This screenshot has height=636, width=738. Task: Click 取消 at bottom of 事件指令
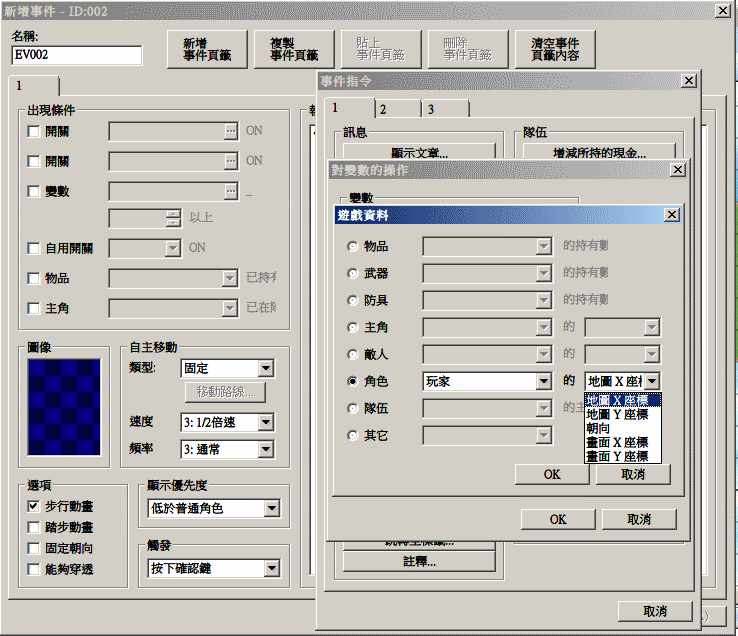(655, 611)
